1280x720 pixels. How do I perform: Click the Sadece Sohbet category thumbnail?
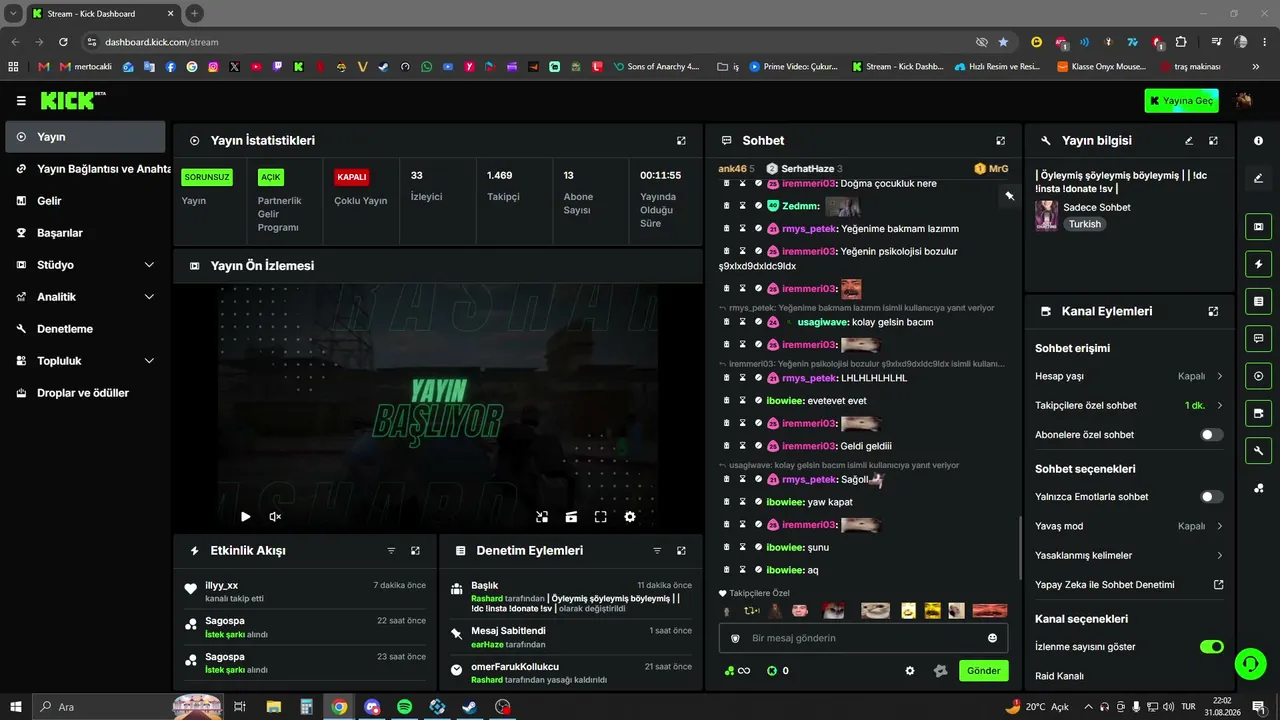click(1046, 216)
